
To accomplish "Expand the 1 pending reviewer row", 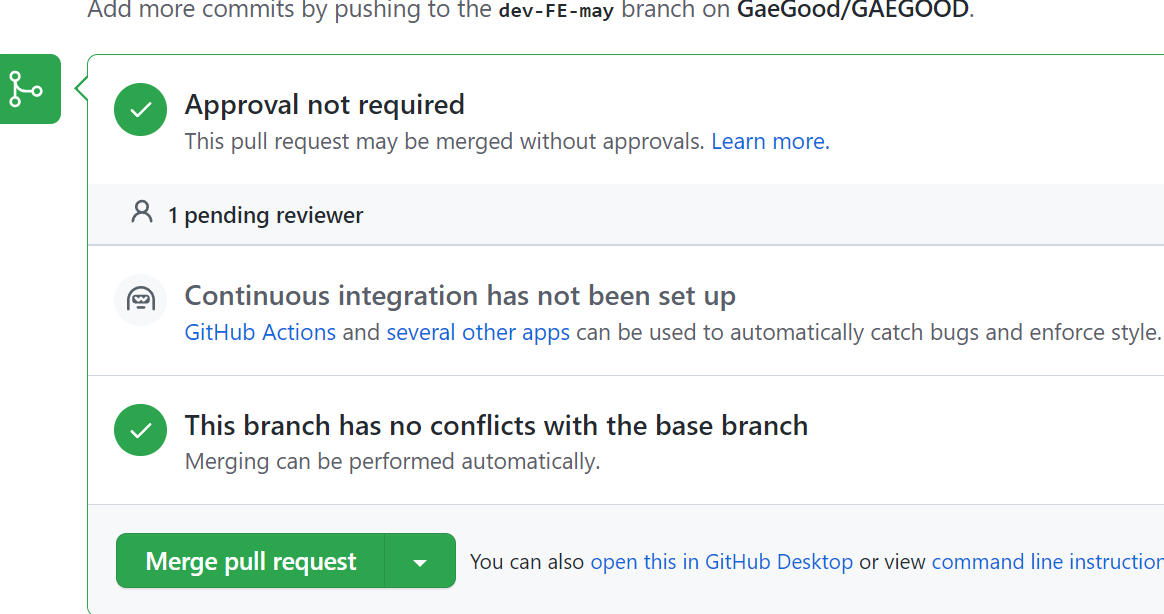I will [x=626, y=215].
